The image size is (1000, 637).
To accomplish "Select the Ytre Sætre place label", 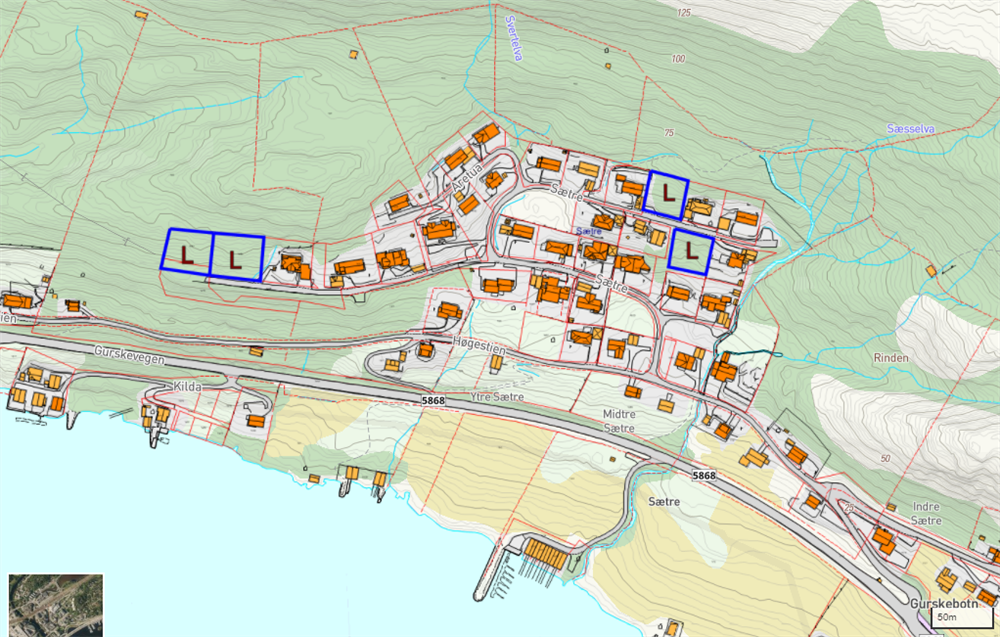I will pos(497,397).
